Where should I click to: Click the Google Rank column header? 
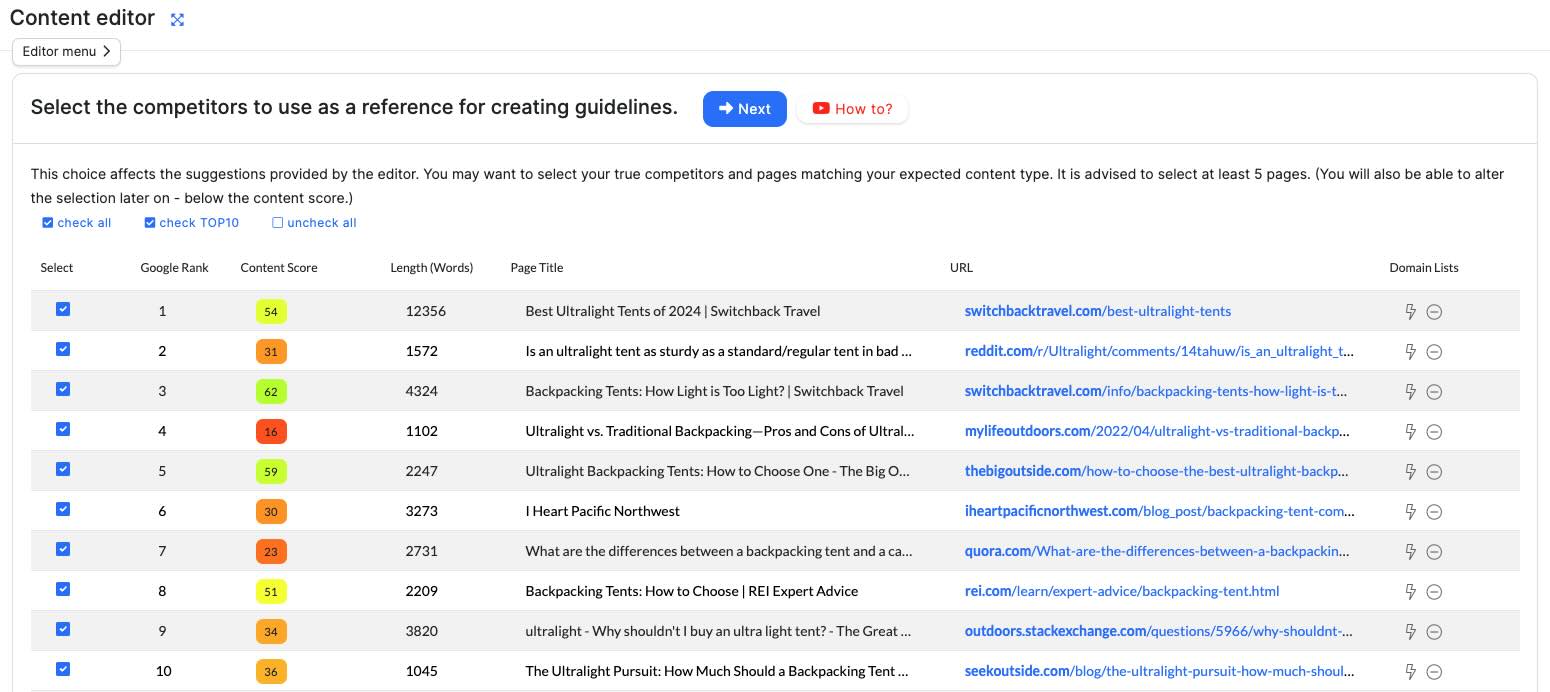point(174,268)
